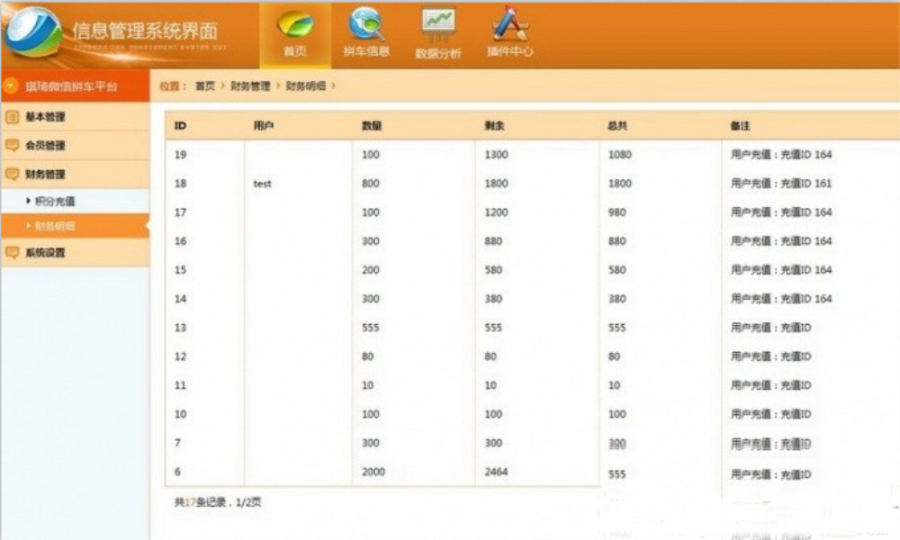Click the 琪琦微信拼车平台 sidebar header
900x540 pixels.
point(75,86)
